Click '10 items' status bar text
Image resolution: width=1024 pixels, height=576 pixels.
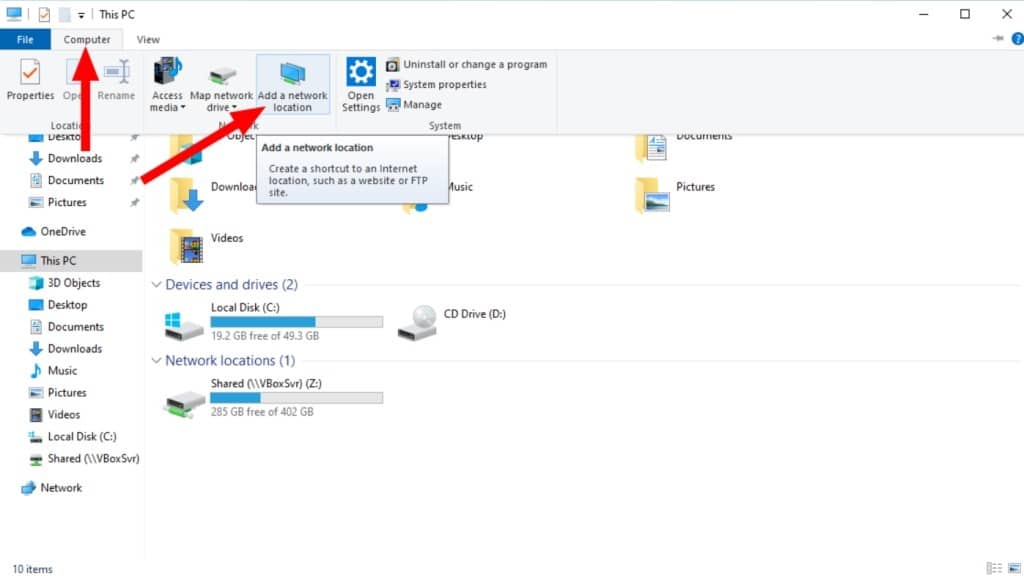click(32, 569)
